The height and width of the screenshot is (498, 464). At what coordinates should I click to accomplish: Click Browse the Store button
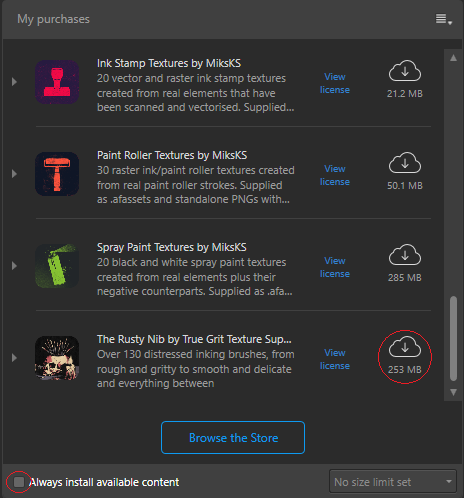[233, 438]
